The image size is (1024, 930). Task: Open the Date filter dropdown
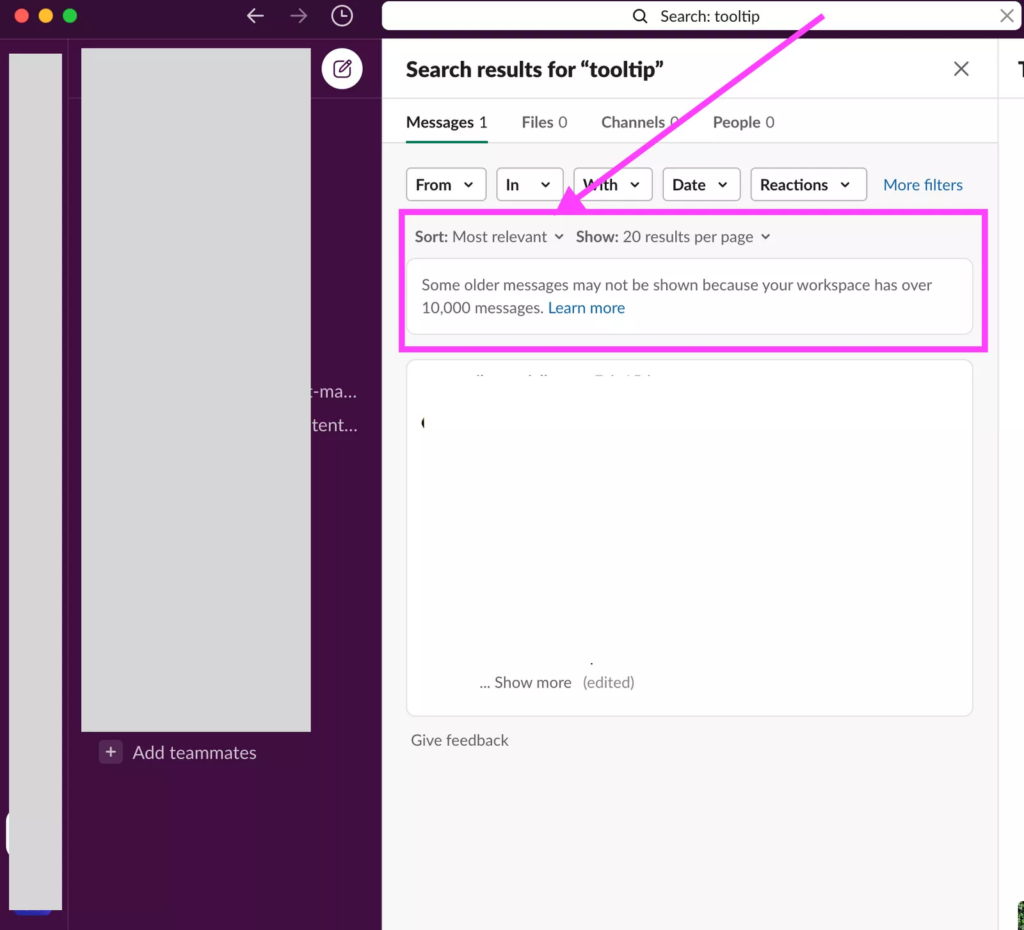701,185
